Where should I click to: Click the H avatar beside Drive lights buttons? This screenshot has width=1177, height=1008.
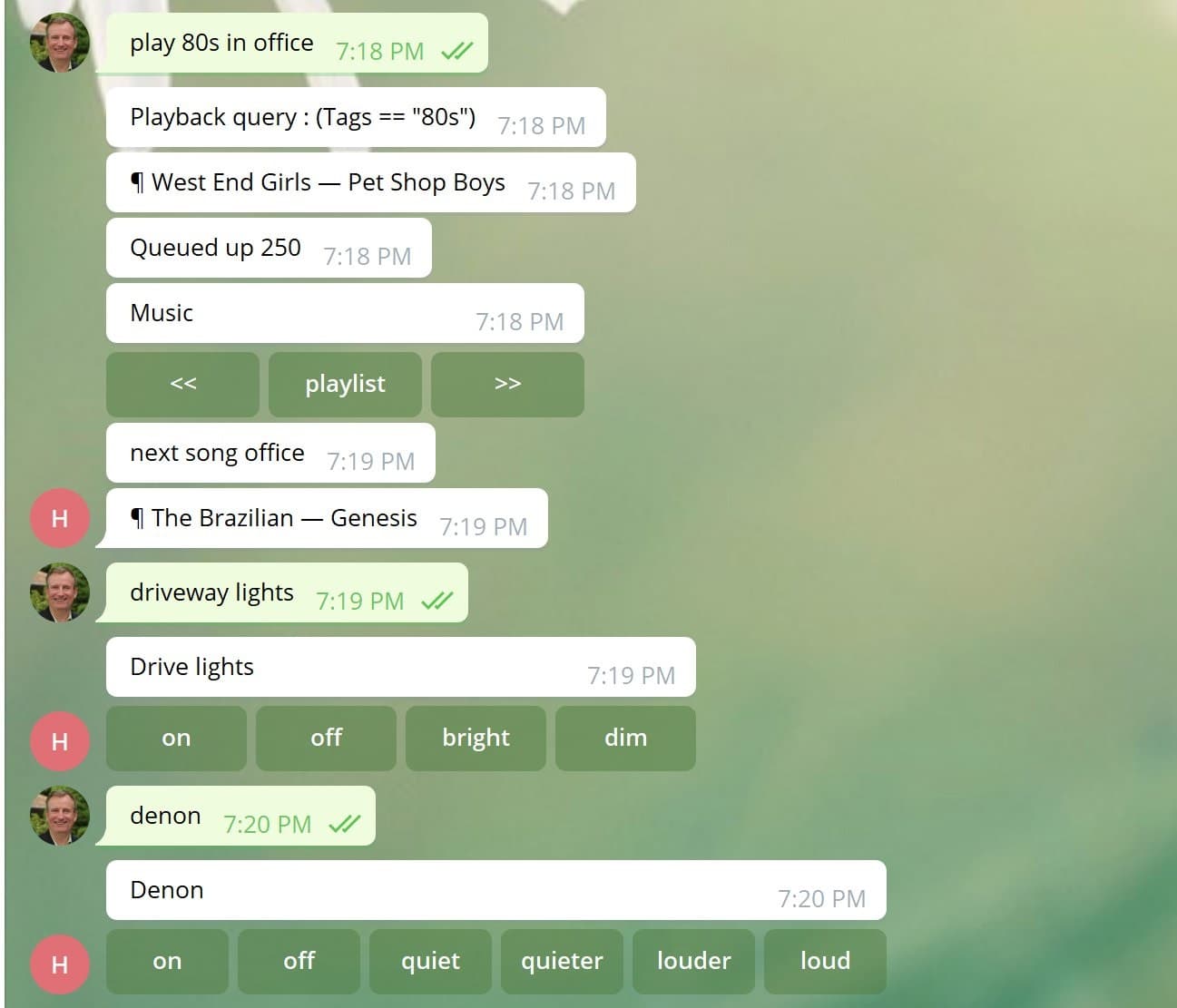click(60, 741)
